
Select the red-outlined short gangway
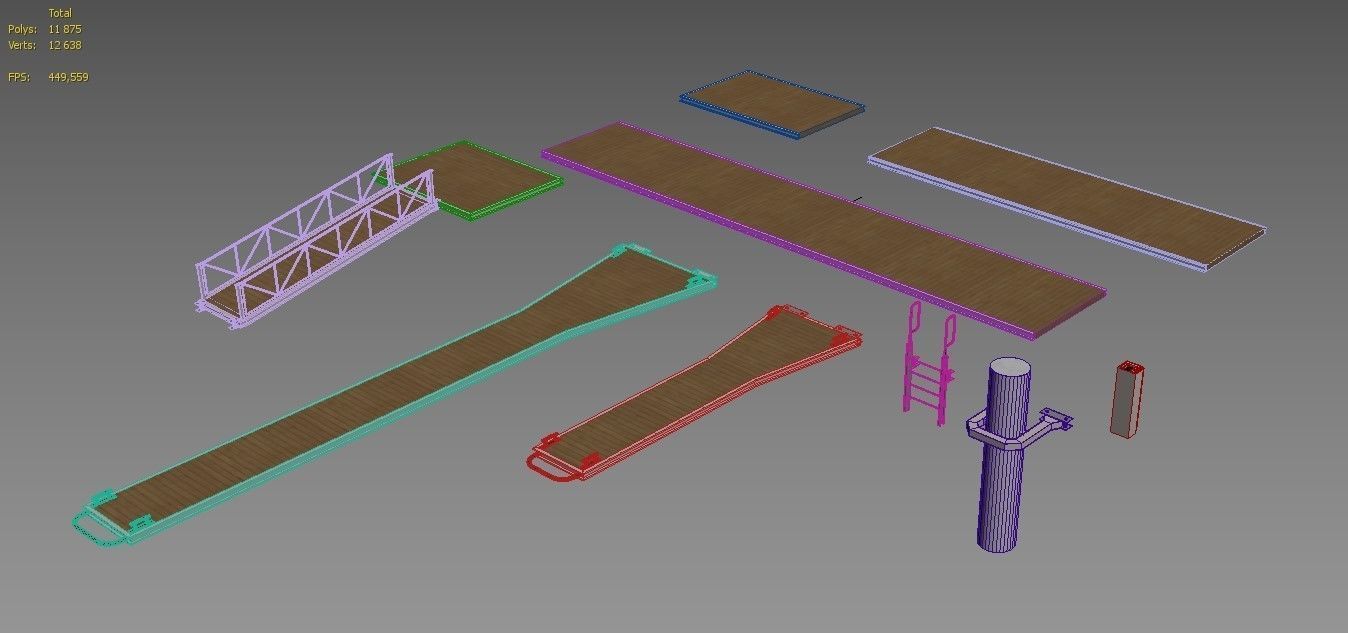(x=693, y=393)
